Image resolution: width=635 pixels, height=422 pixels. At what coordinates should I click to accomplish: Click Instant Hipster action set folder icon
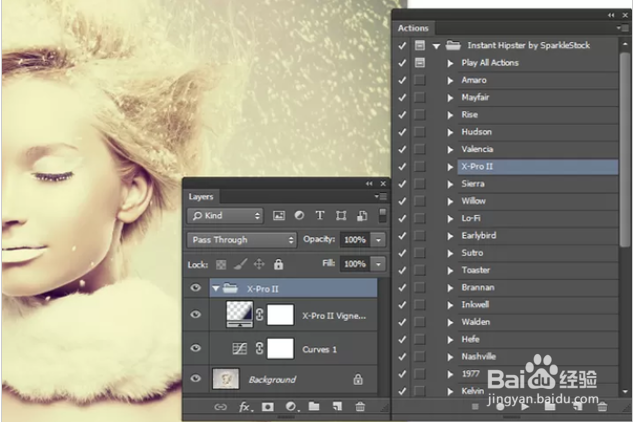click(x=453, y=45)
